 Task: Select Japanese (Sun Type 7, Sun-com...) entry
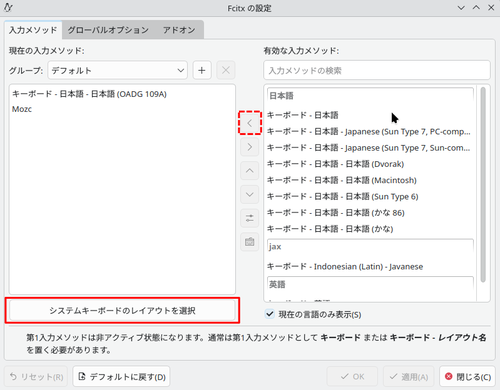click(x=370, y=148)
